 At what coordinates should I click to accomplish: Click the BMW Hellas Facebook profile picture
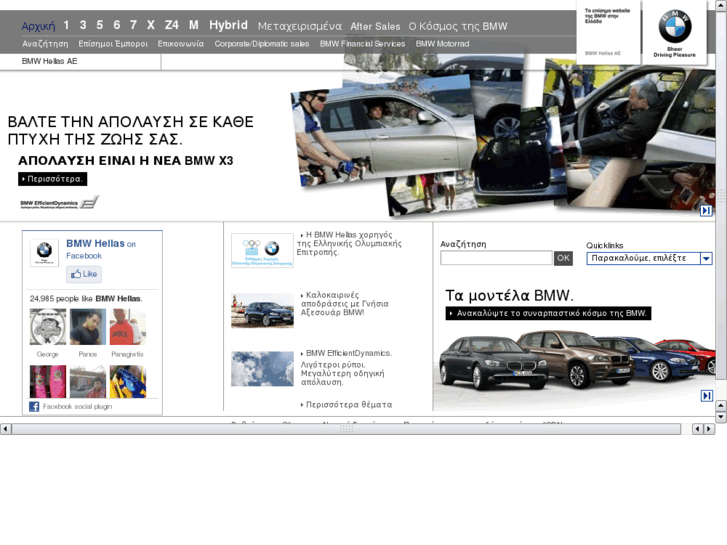(x=45, y=253)
